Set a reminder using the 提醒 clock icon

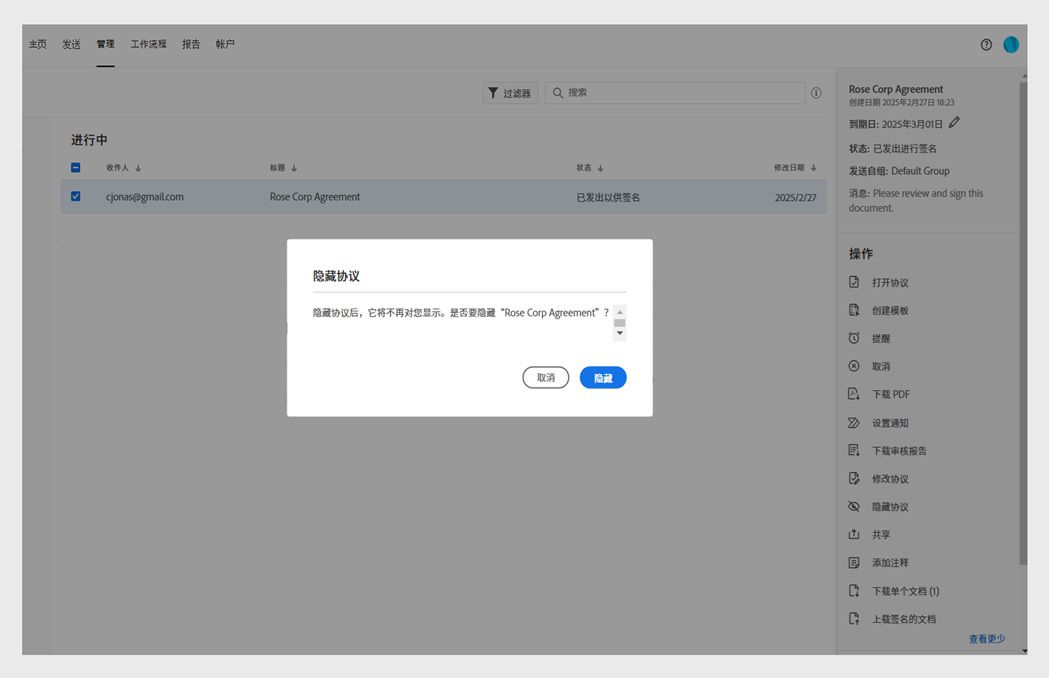point(854,338)
